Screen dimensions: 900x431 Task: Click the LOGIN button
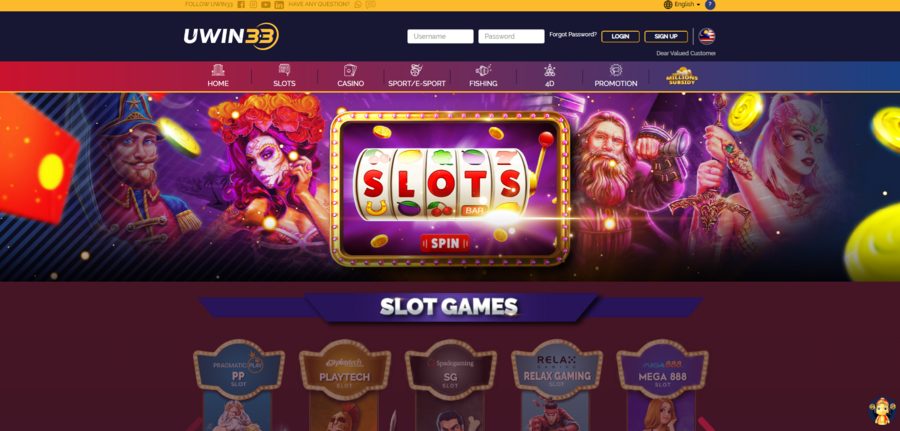(620, 36)
